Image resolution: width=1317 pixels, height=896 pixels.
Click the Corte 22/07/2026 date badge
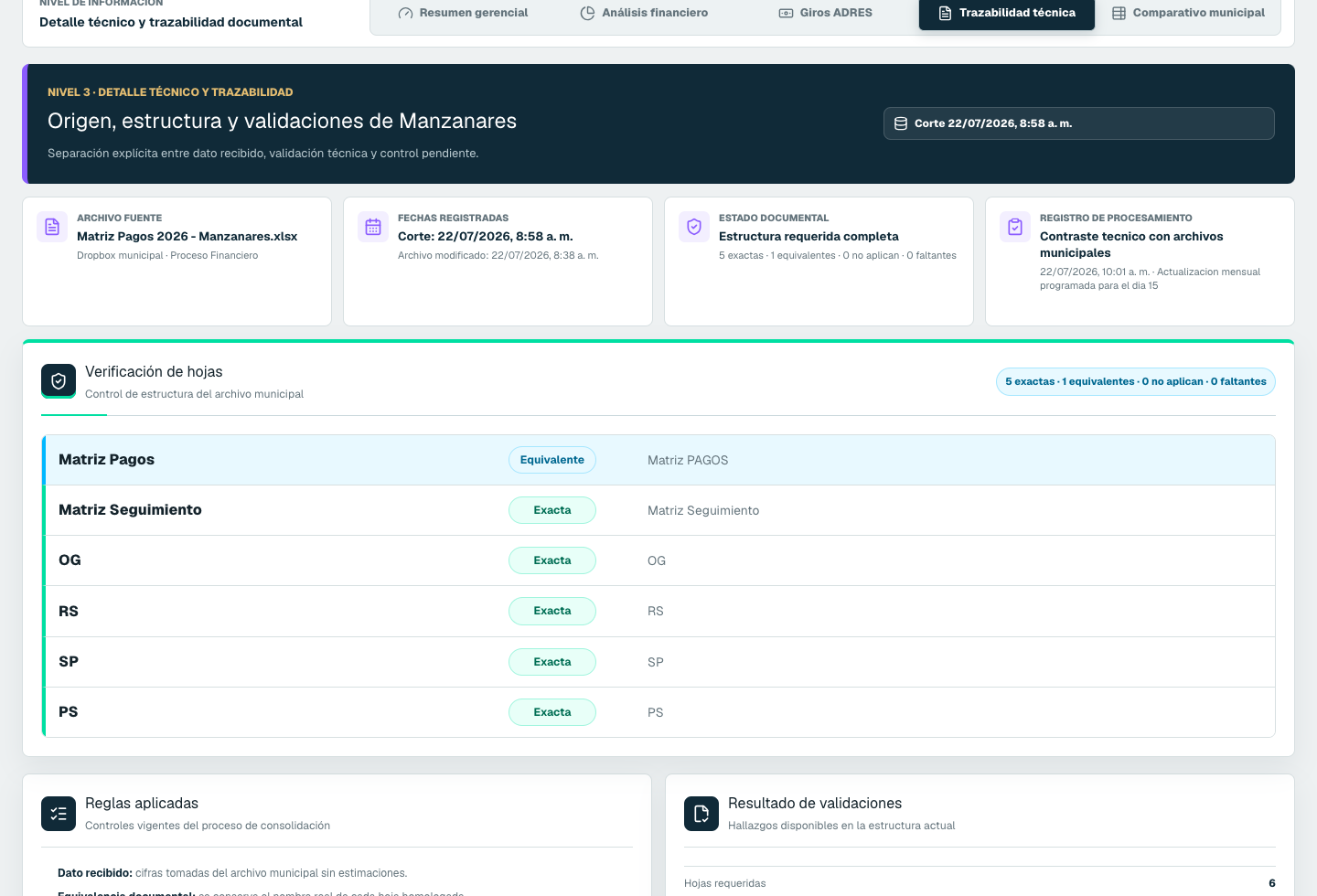1078,123
